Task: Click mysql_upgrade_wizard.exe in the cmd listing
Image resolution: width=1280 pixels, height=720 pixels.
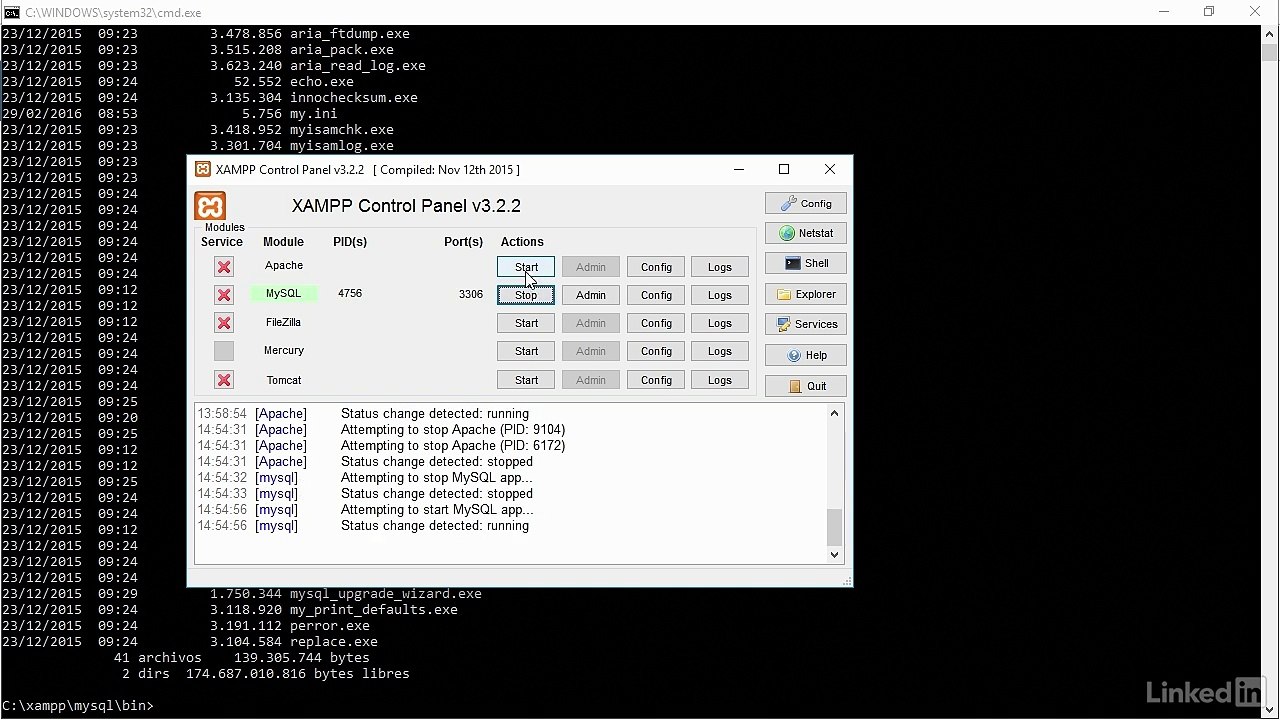Action: point(386,594)
